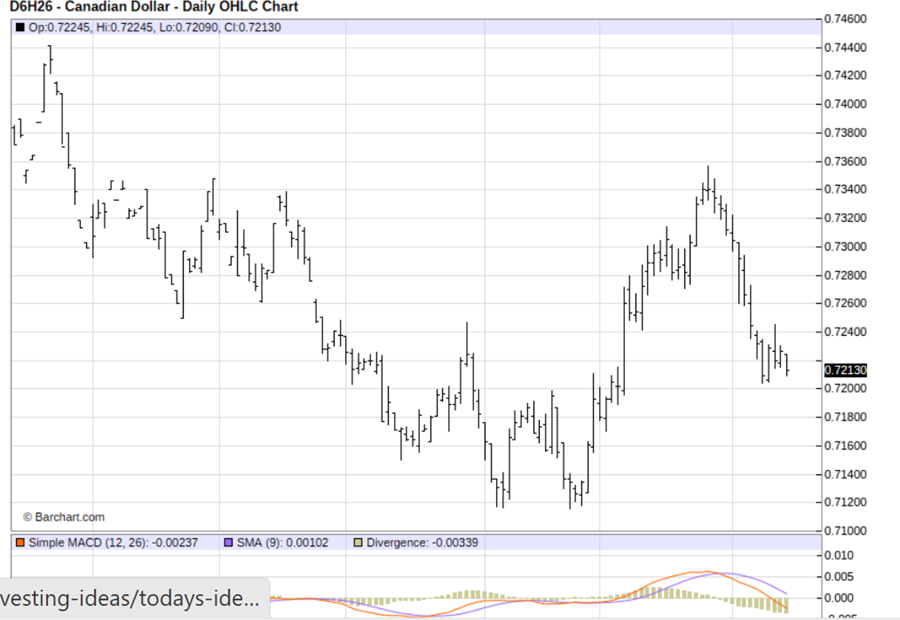Click the Op:0.72245 quote value
The height and width of the screenshot is (620, 900).
(55, 27)
